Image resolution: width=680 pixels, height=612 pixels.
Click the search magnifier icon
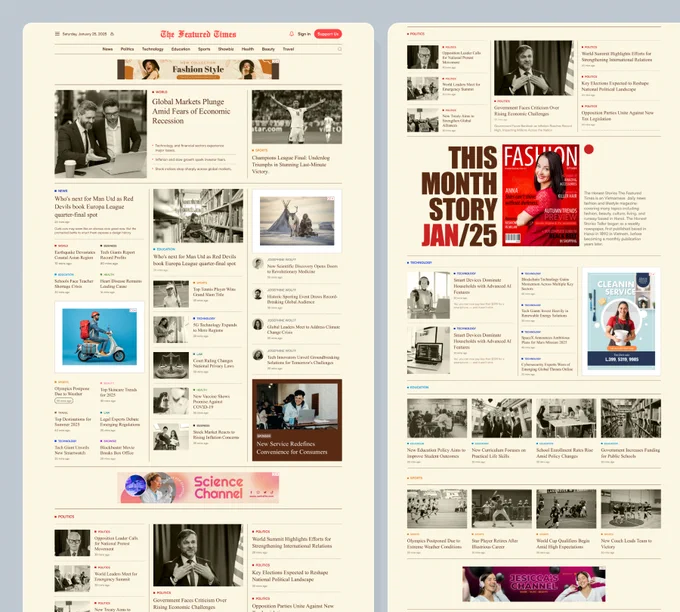pos(340,49)
